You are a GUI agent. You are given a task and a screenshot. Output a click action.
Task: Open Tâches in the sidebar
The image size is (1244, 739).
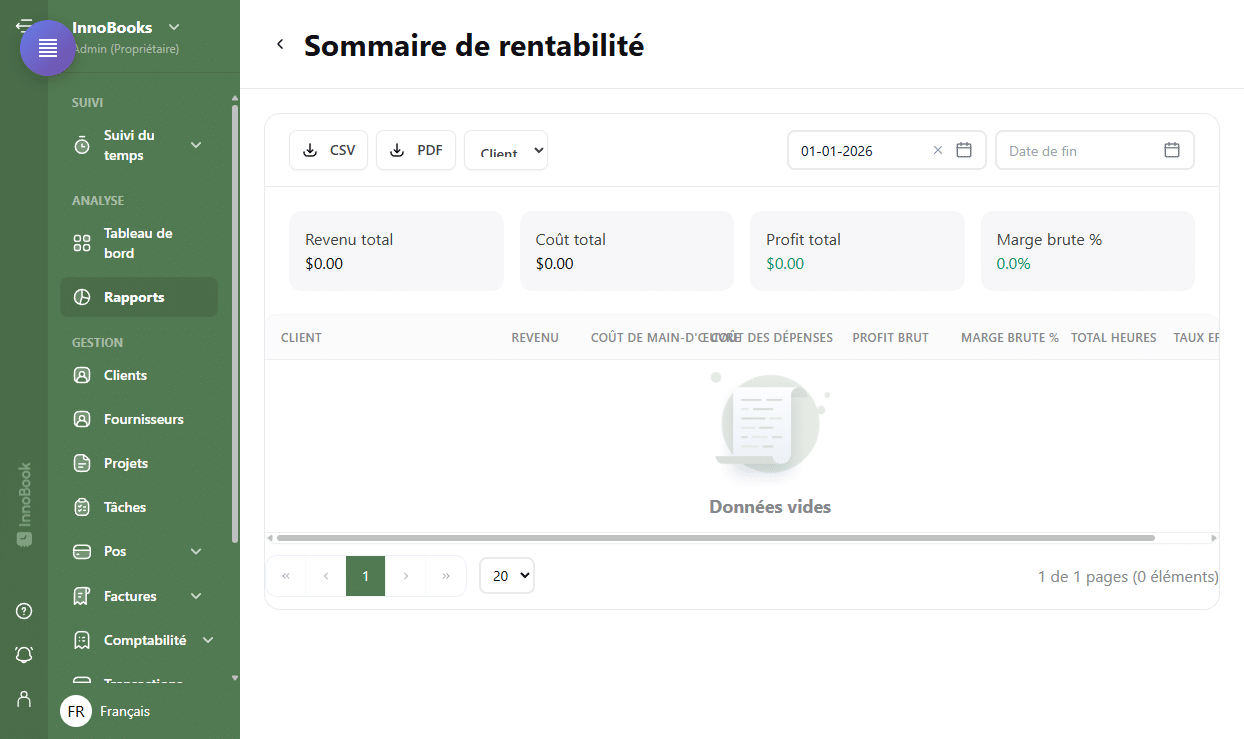pyautogui.click(x=139, y=507)
